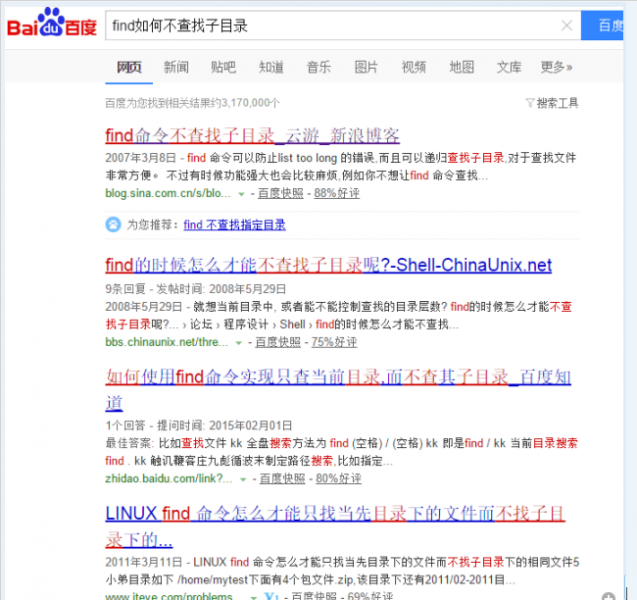This screenshot has height=600, width=637.
Task: Click the Baidu logo
Action: [52, 23]
